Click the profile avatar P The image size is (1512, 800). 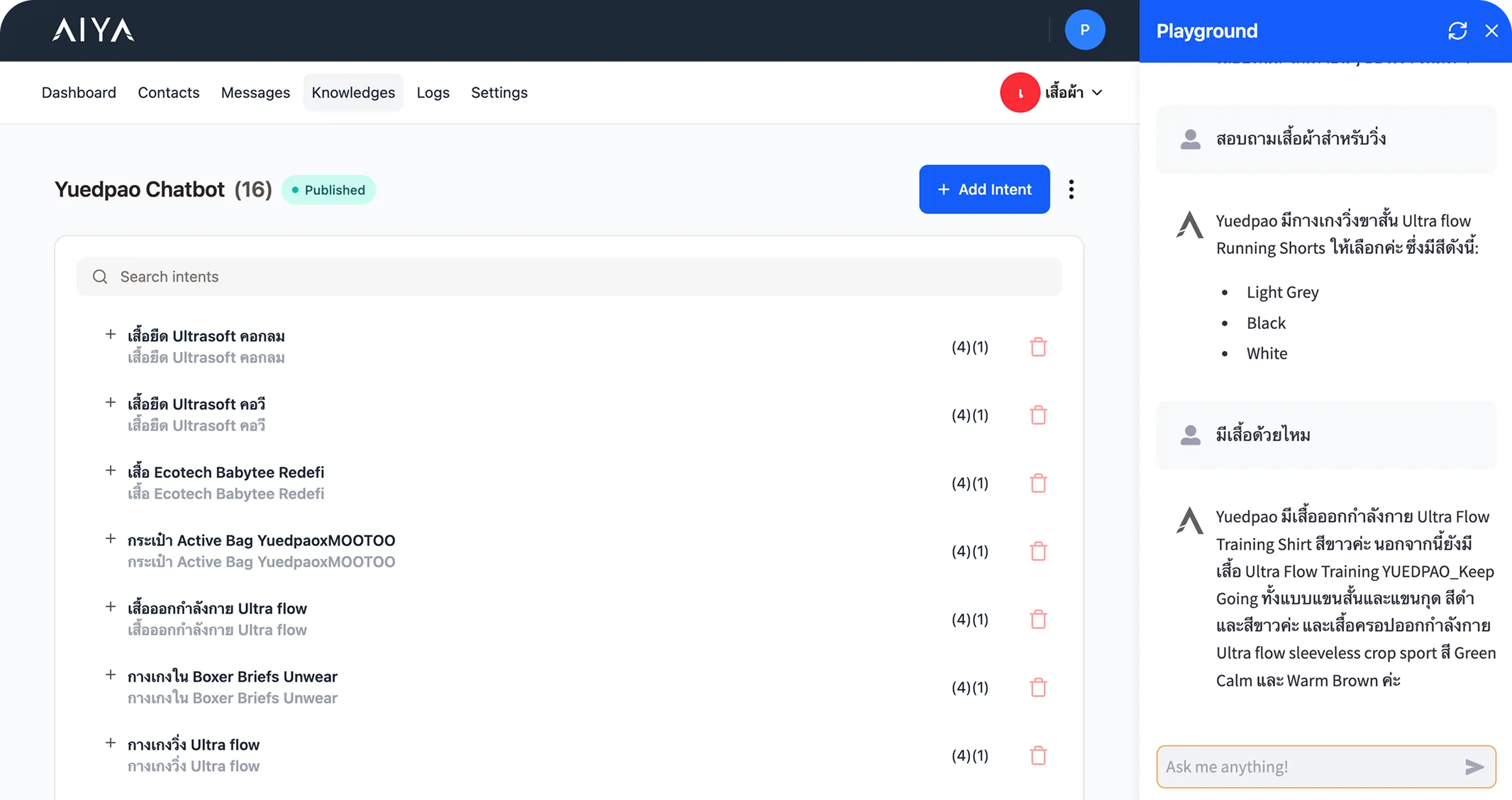1085,30
